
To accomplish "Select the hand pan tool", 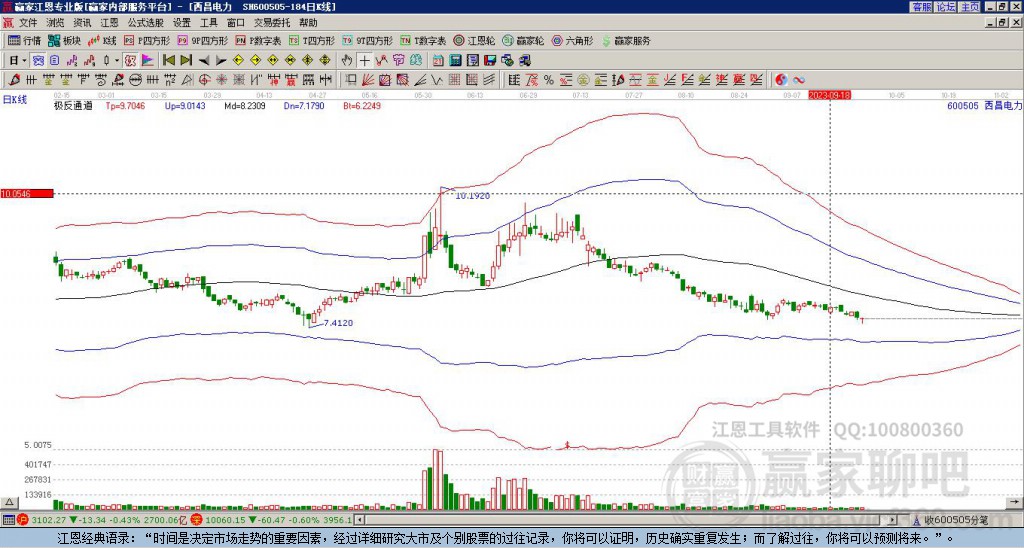I will tap(347, 61).
